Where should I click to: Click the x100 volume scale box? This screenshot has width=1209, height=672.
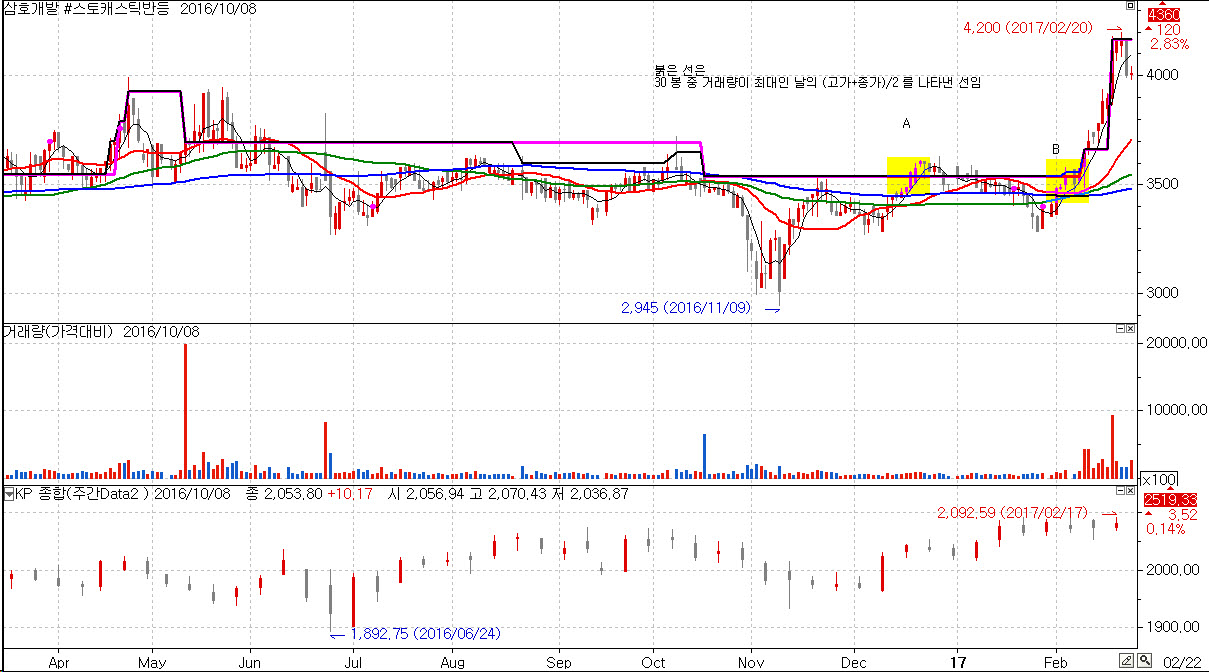coord(1157,478)
